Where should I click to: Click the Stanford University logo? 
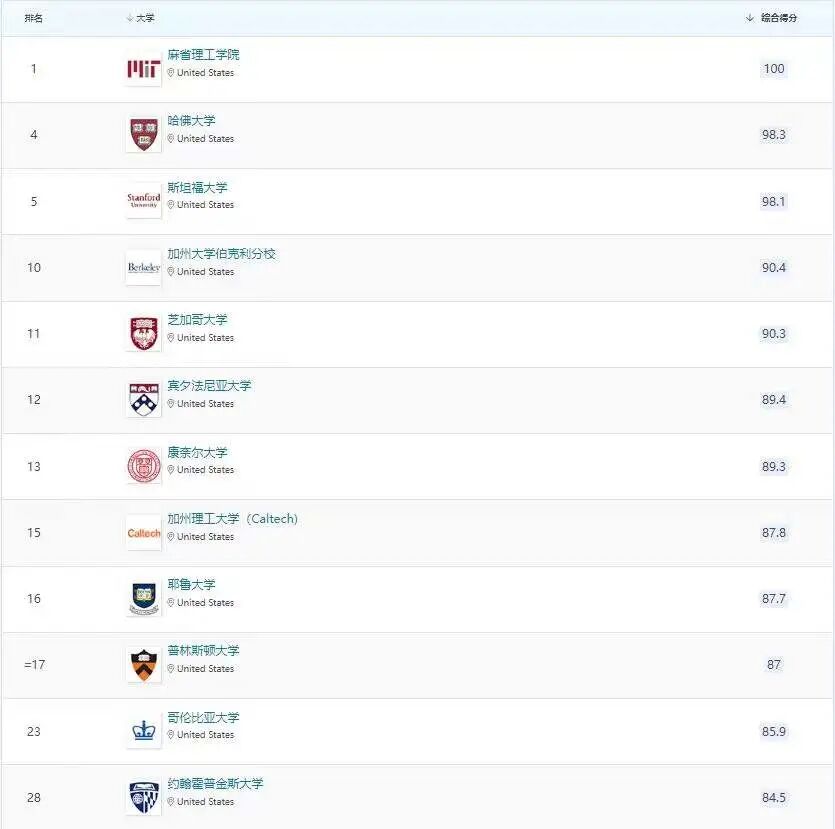pyautogui.click(x=143, y=201)
